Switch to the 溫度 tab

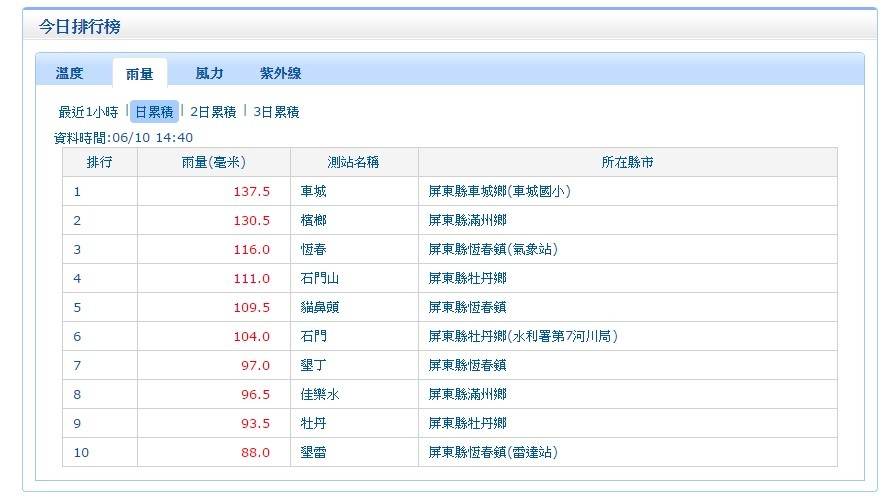pos(69,73)
